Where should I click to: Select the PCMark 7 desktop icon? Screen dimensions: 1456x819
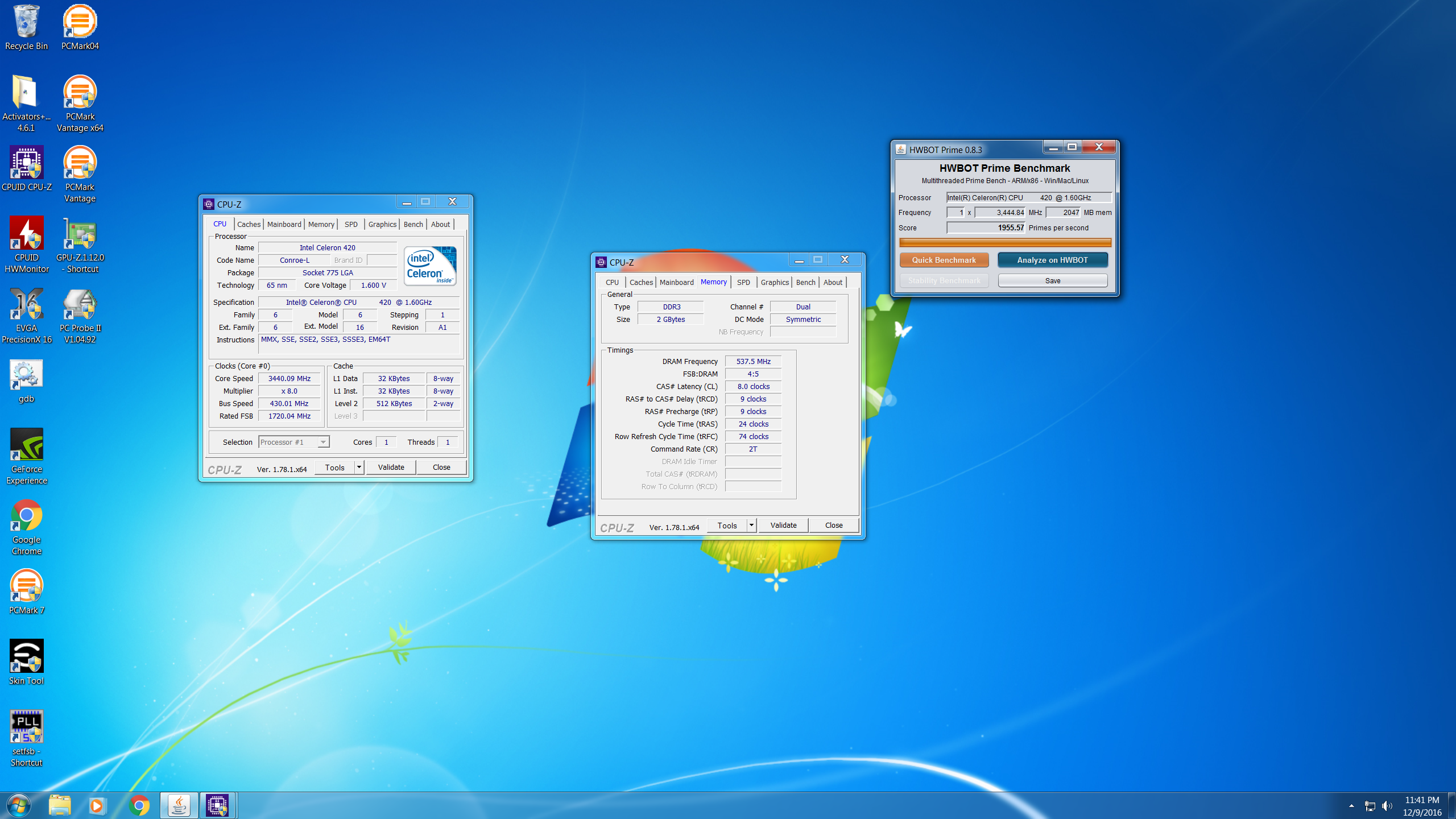point(26,591)
